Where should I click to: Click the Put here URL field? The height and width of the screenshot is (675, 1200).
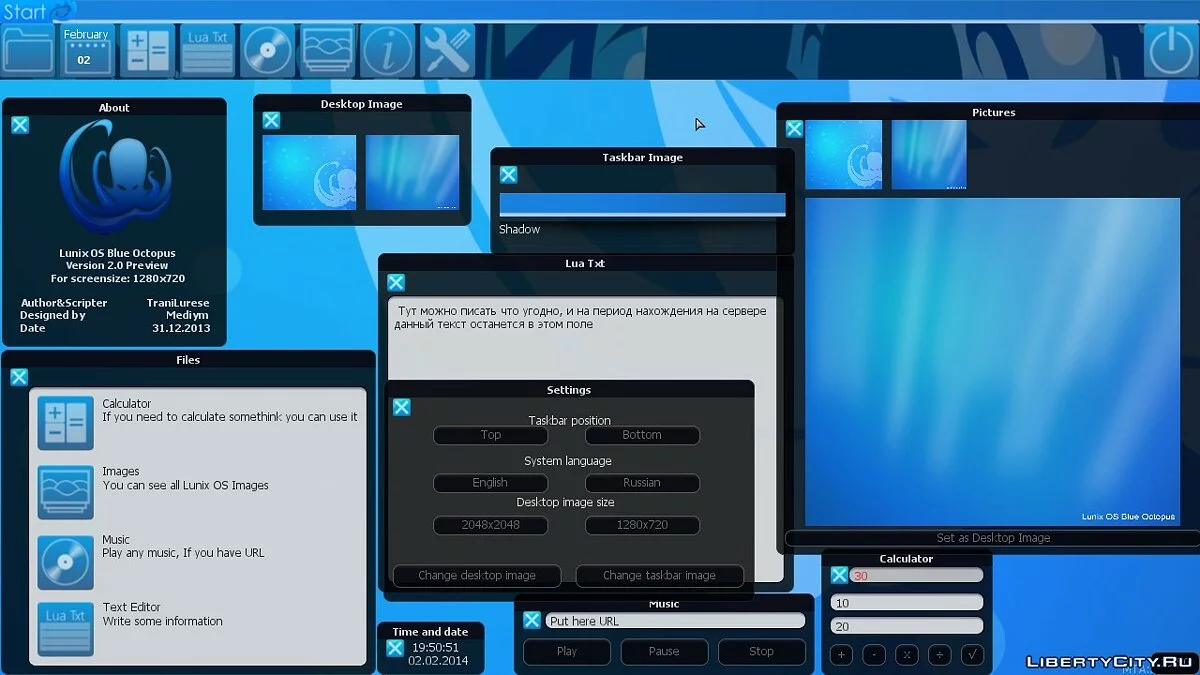coord(675,620)
